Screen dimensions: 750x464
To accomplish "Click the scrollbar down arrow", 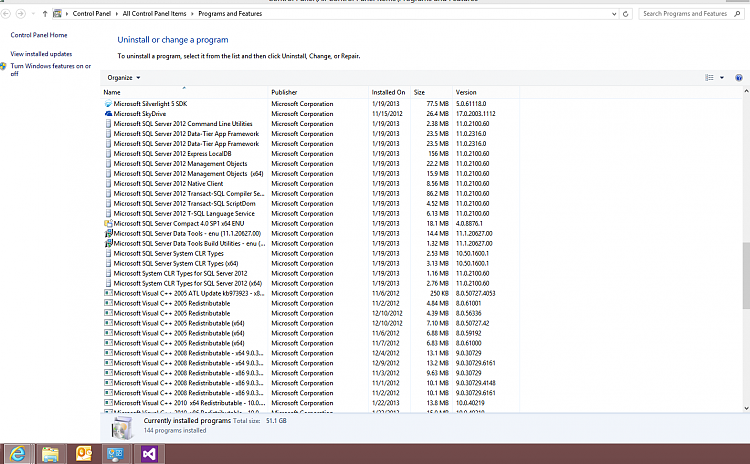I will pos(746,408).
